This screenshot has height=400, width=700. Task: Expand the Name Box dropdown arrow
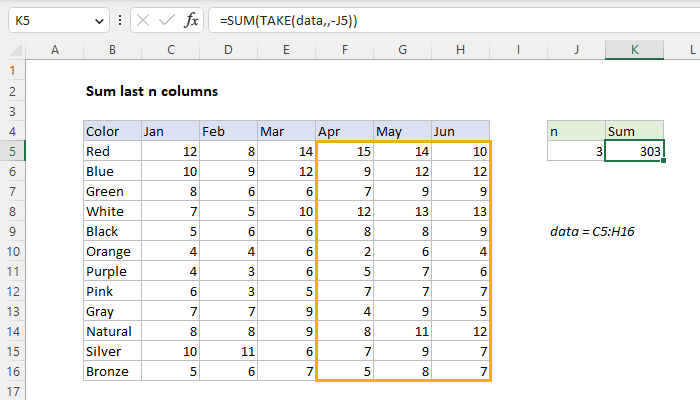99,21
